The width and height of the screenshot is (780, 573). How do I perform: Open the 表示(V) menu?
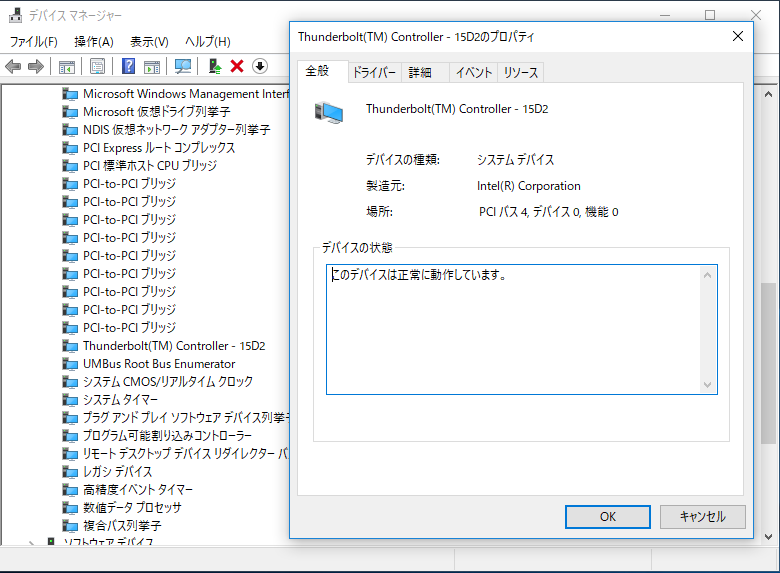(x=149, y=42)
